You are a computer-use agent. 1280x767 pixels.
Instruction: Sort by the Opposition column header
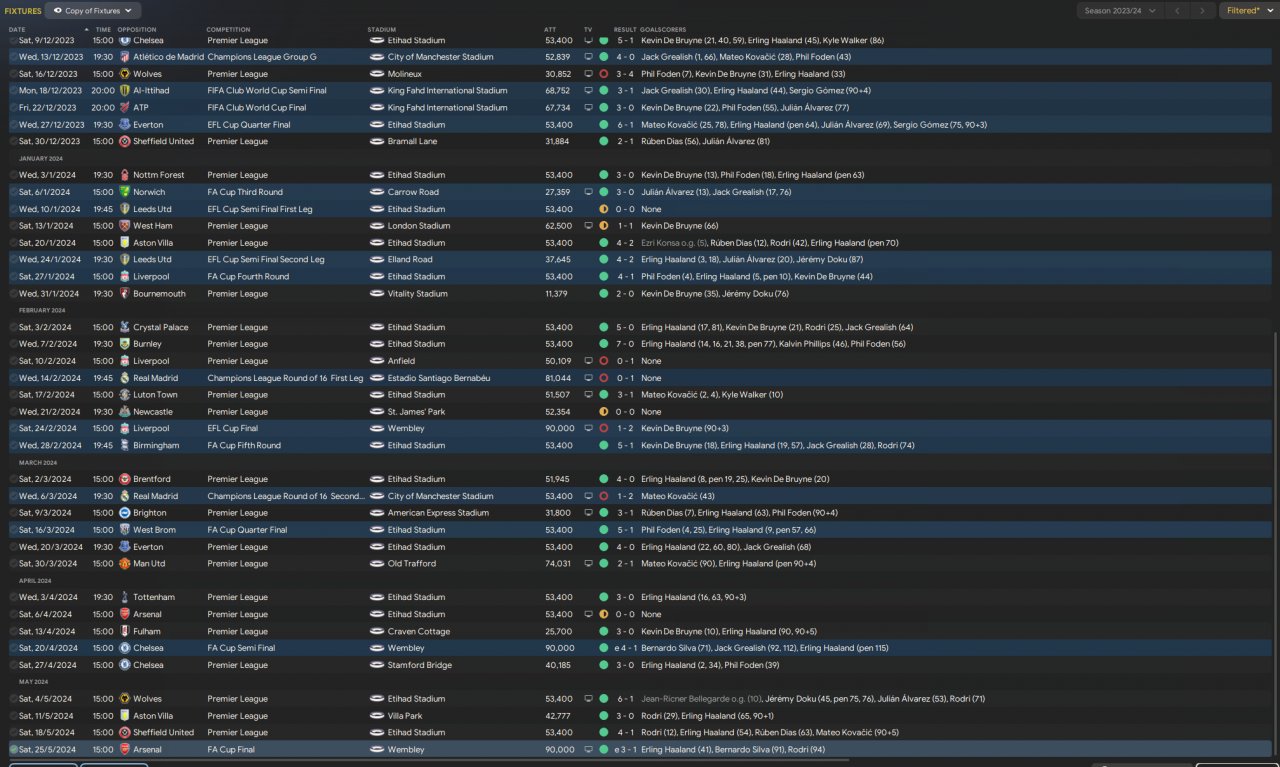point(137,29)
